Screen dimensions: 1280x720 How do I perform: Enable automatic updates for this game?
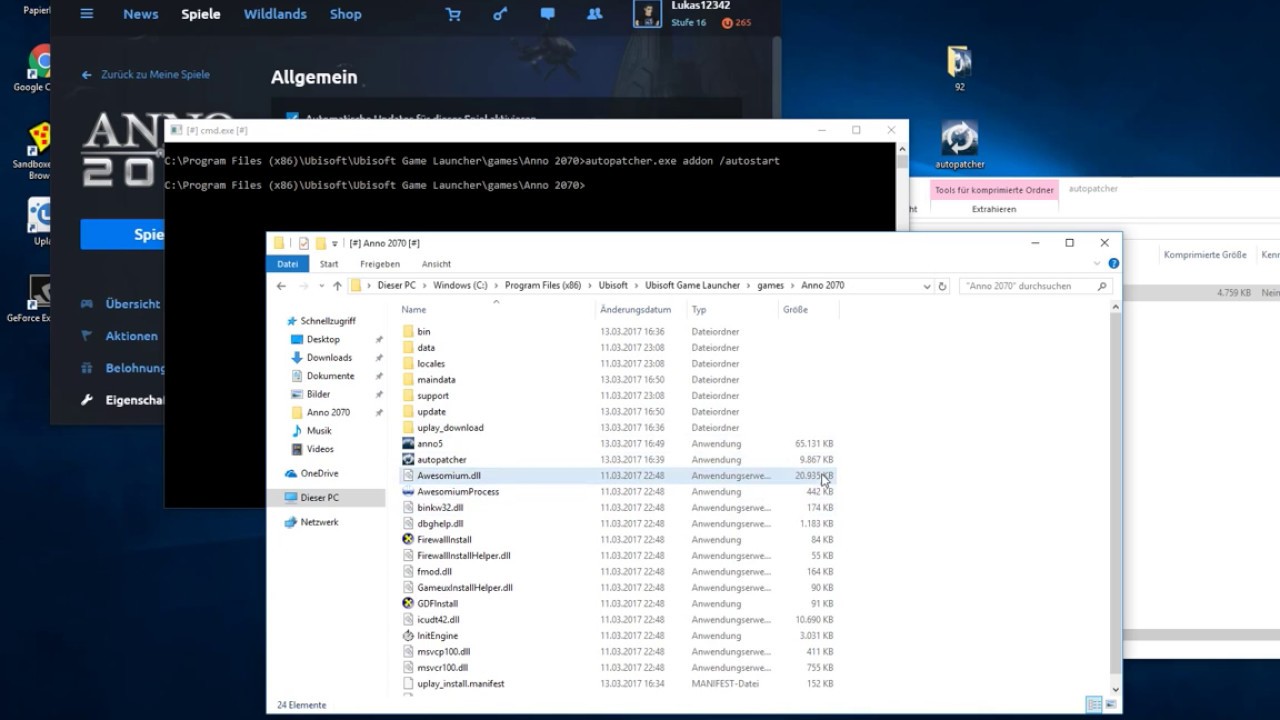point(293,117)
